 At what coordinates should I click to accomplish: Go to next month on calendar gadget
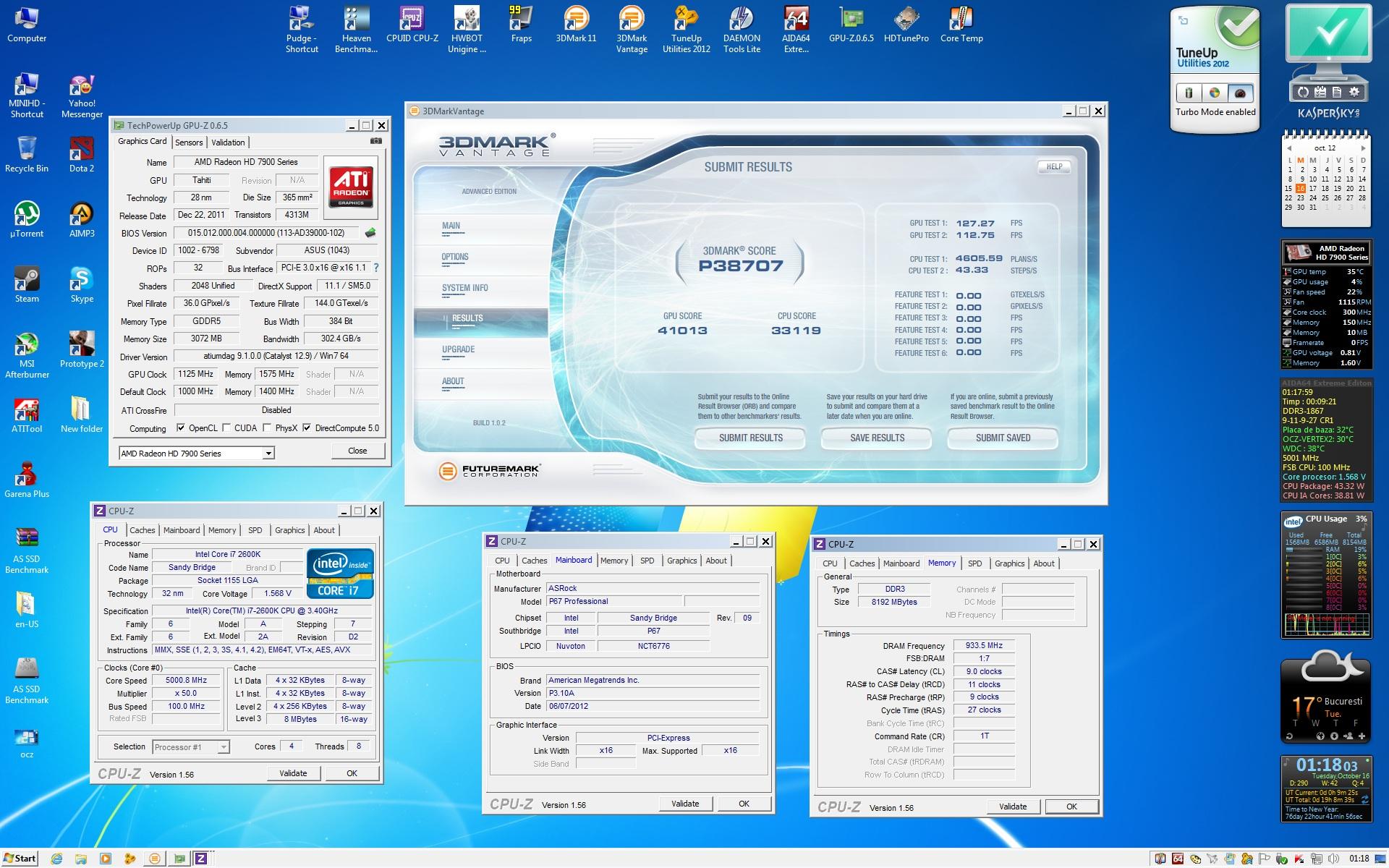click(1363, 148)
